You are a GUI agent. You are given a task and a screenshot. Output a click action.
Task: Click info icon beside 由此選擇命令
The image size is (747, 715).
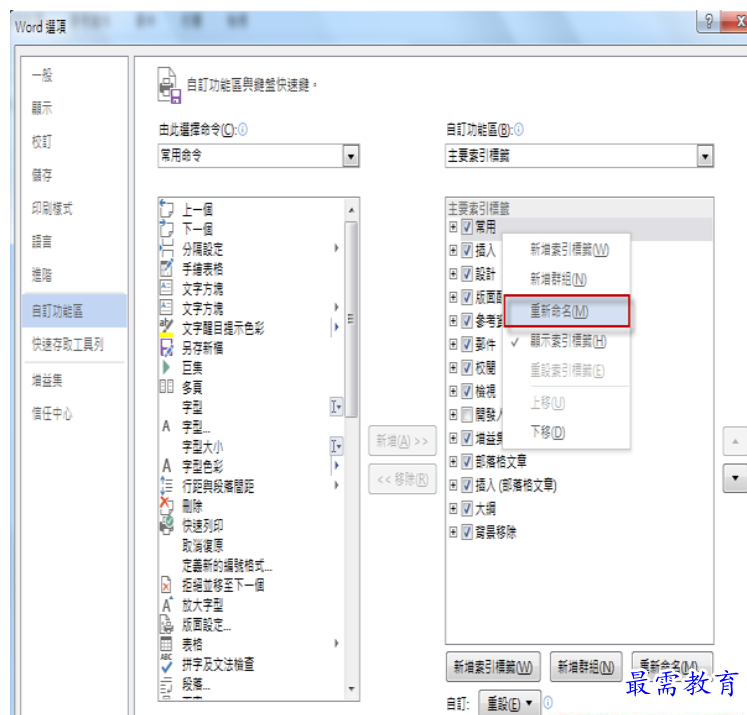242,129
